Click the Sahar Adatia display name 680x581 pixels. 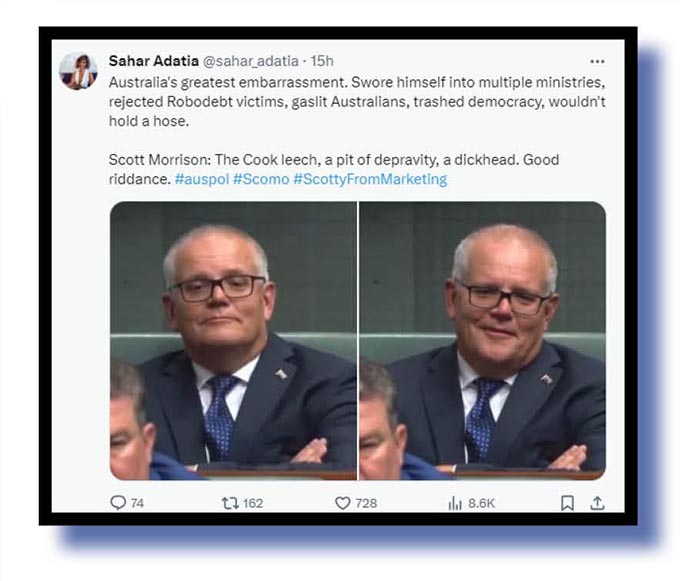pyautogui.click(x=154, y=61)
